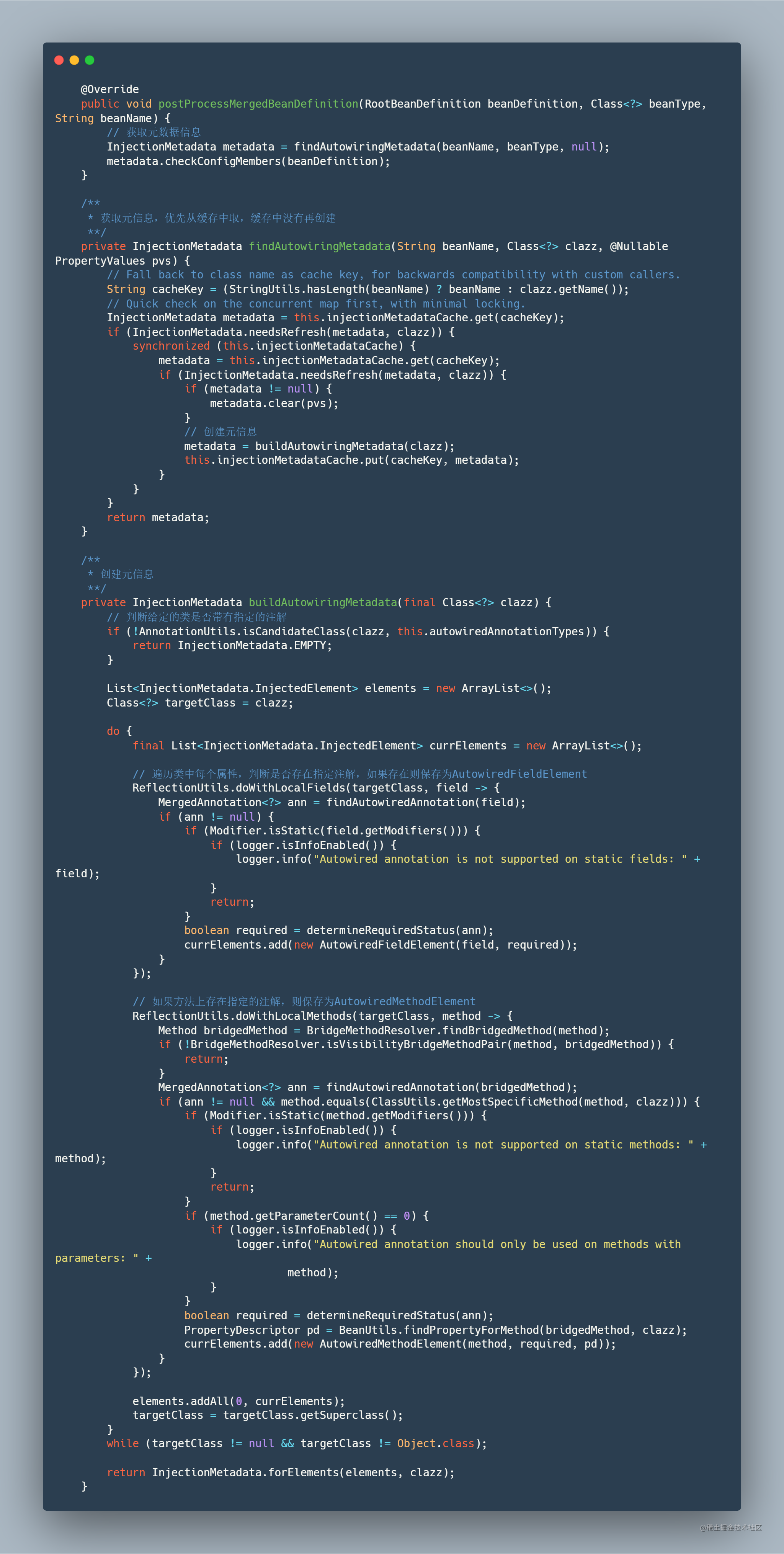
Task: Click wrapped line "PropertyValues pvs) {"
Action: (122, 261)
